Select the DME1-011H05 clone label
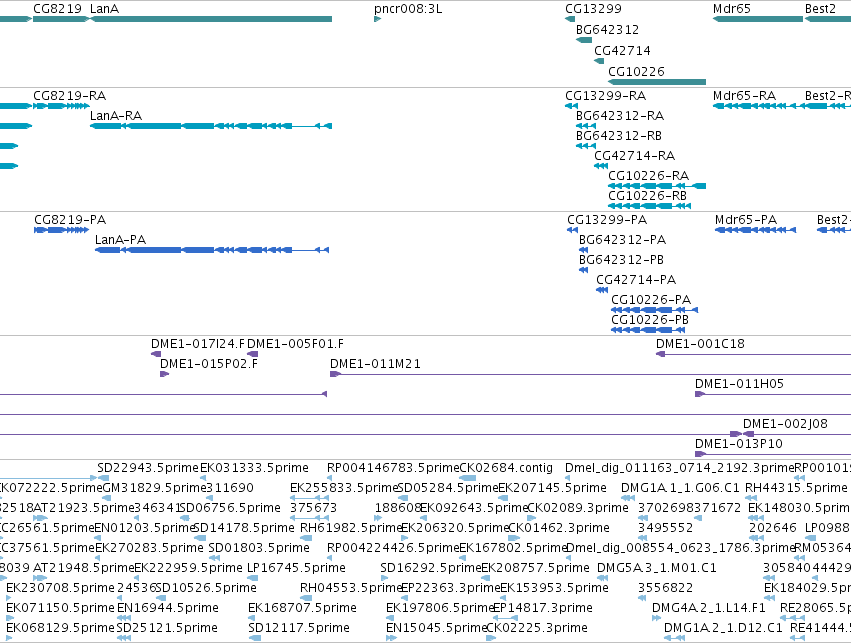The image size is (851, 643). 740,384
